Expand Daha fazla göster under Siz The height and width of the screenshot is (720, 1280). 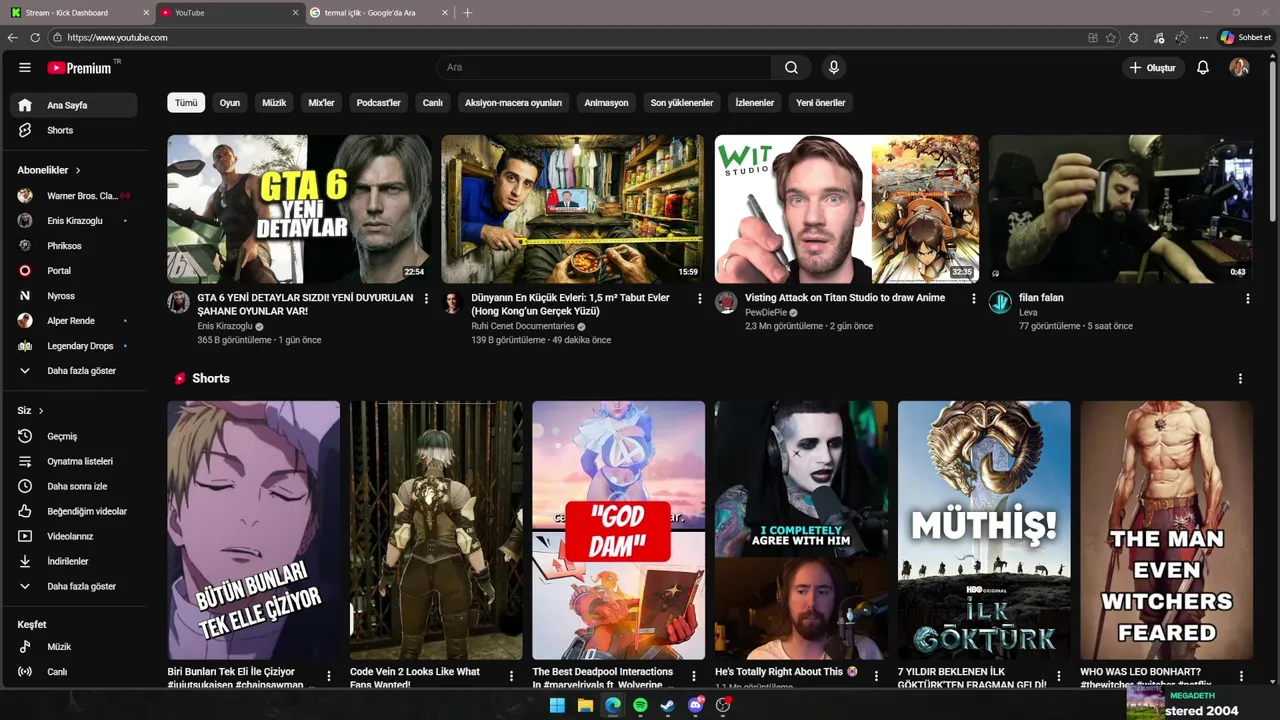(x=74, y=586)
